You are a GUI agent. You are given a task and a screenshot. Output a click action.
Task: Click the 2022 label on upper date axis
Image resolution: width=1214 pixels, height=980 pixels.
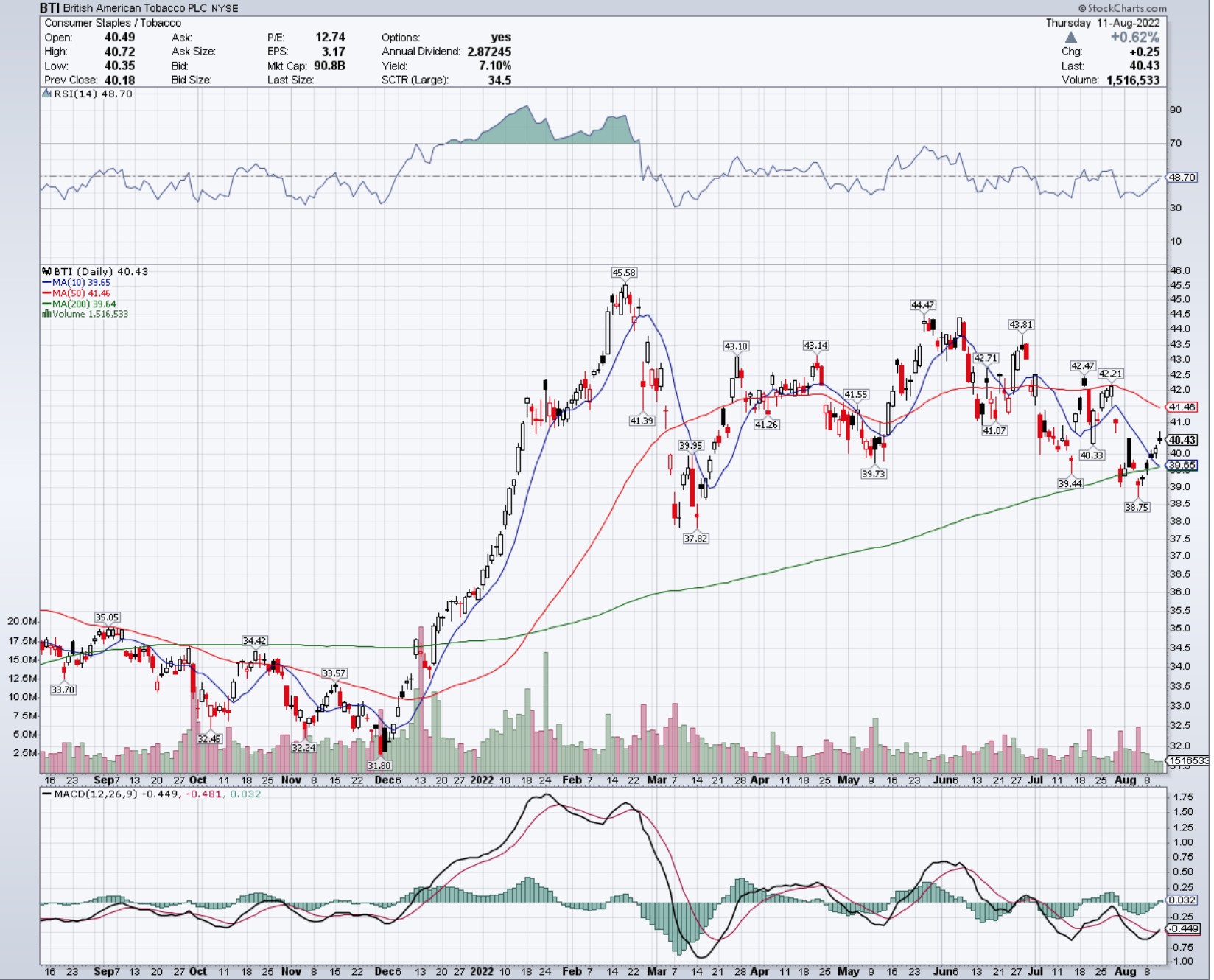tap(482, 780)
